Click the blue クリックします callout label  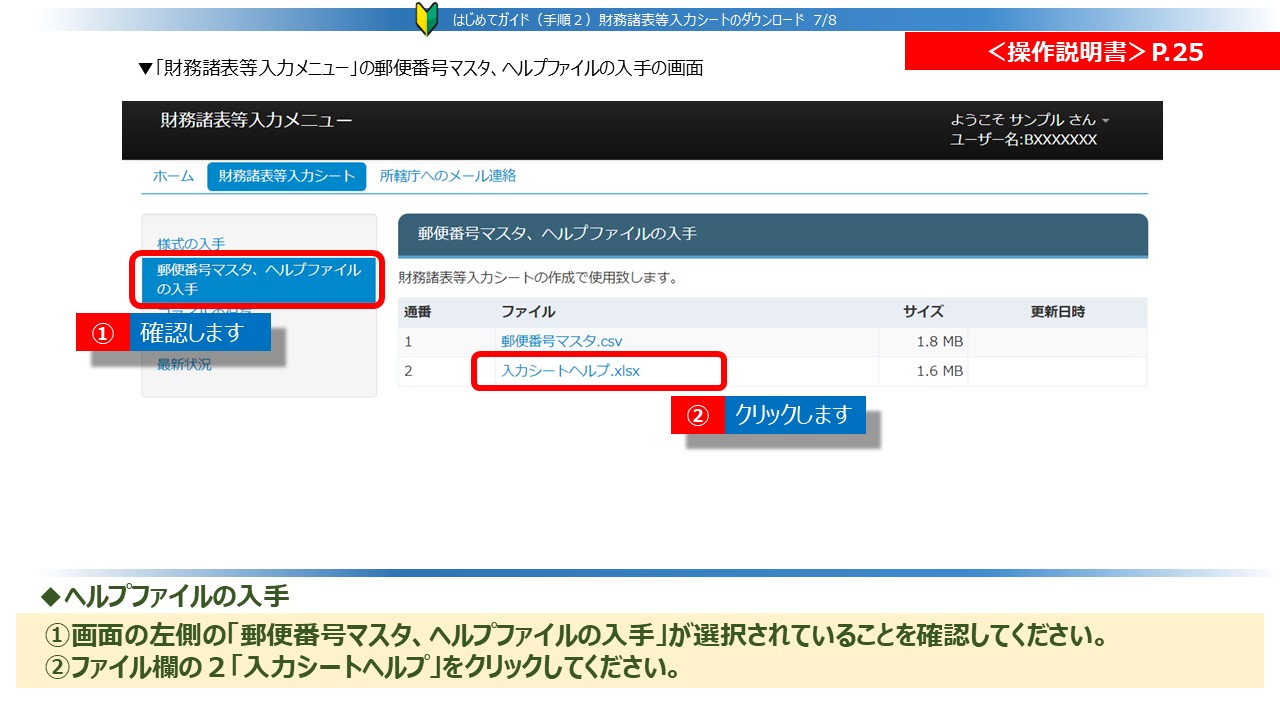tap(794, 415)
